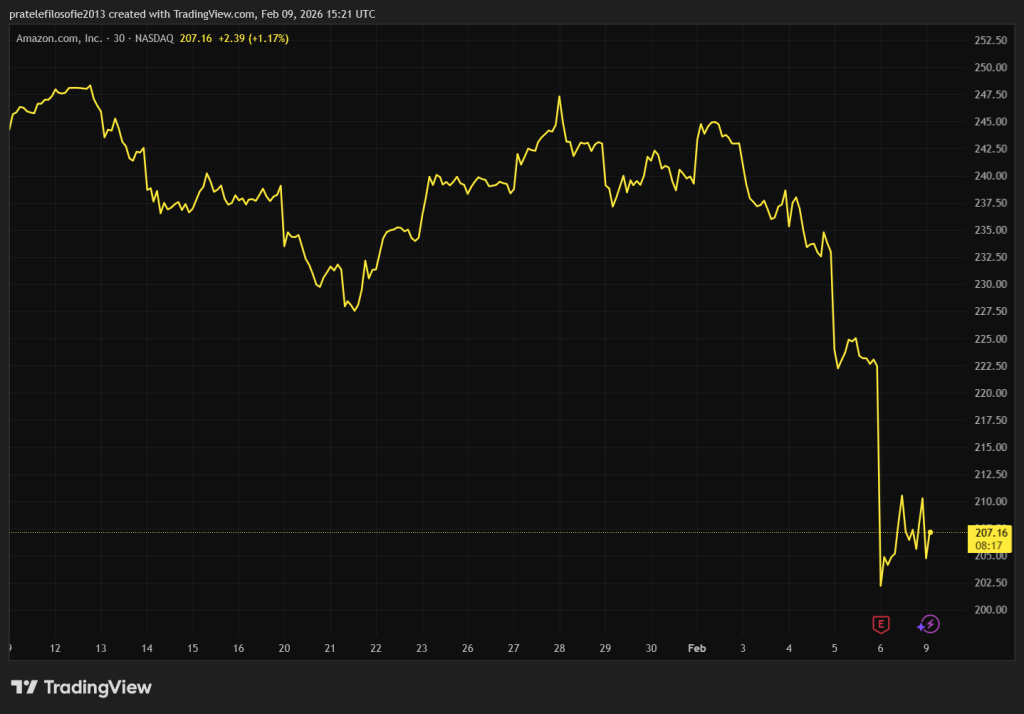
Task: Click the 13 date on time axis
Action: click(101, 648)
